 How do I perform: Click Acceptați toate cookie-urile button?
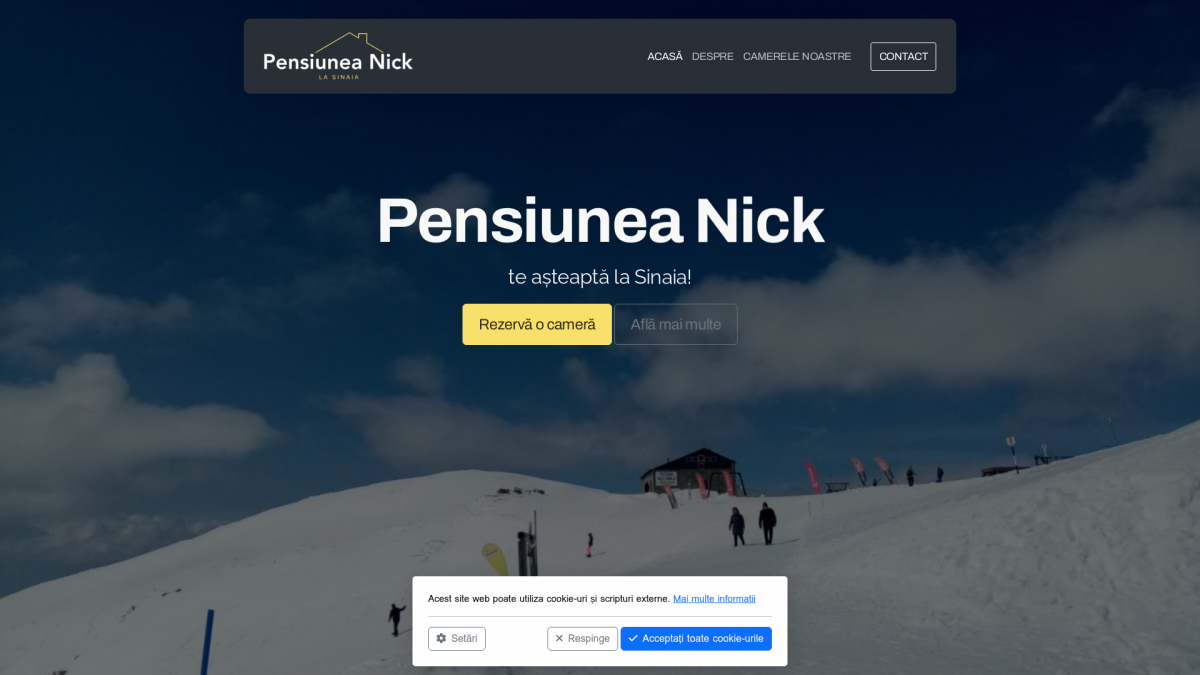click(x=696, y=638)
